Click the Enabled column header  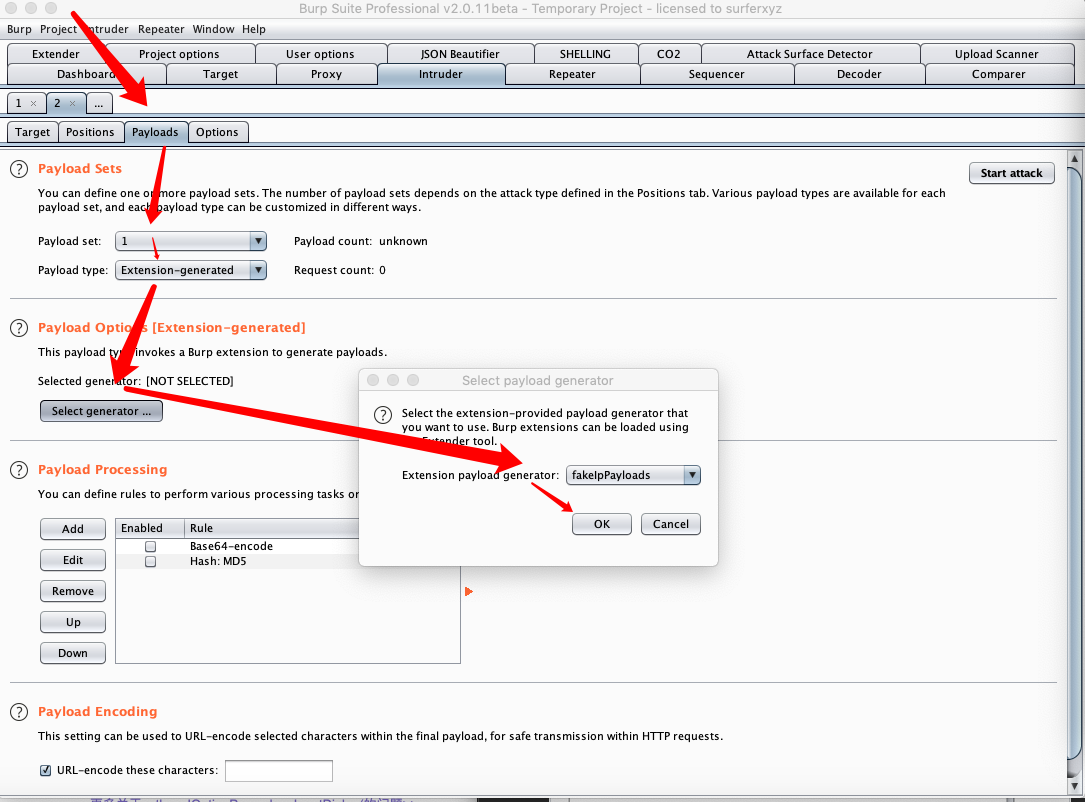click(x=149, y=528)
